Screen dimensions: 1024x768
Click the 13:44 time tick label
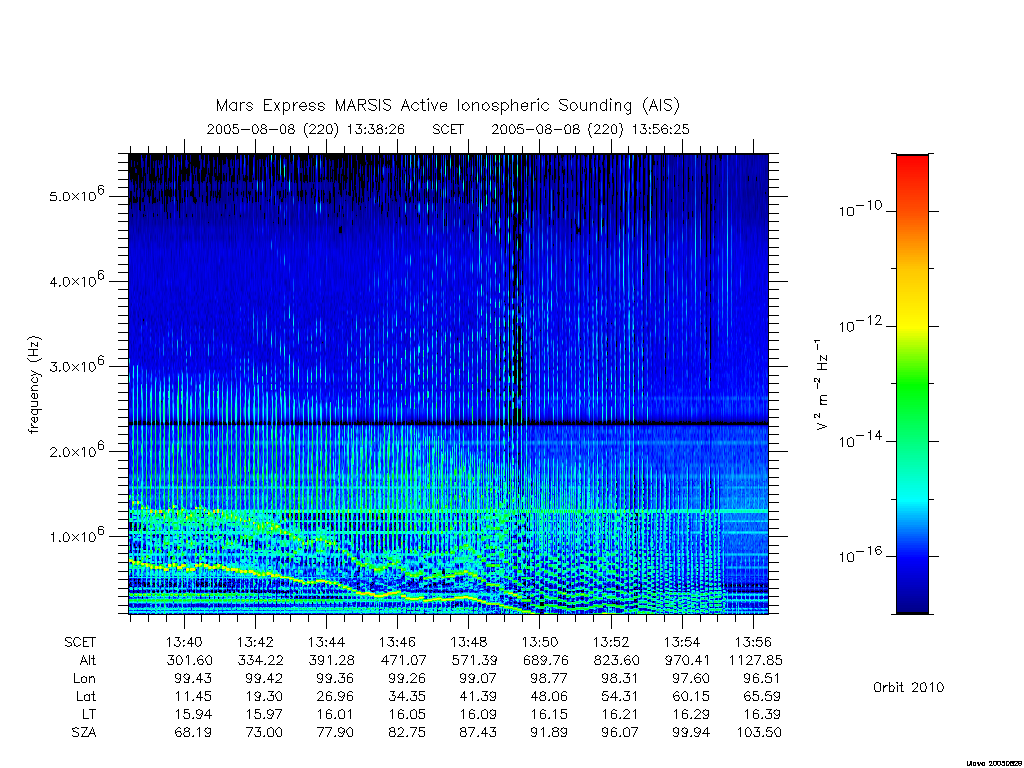pyautogui.click(x=327, y=642)
